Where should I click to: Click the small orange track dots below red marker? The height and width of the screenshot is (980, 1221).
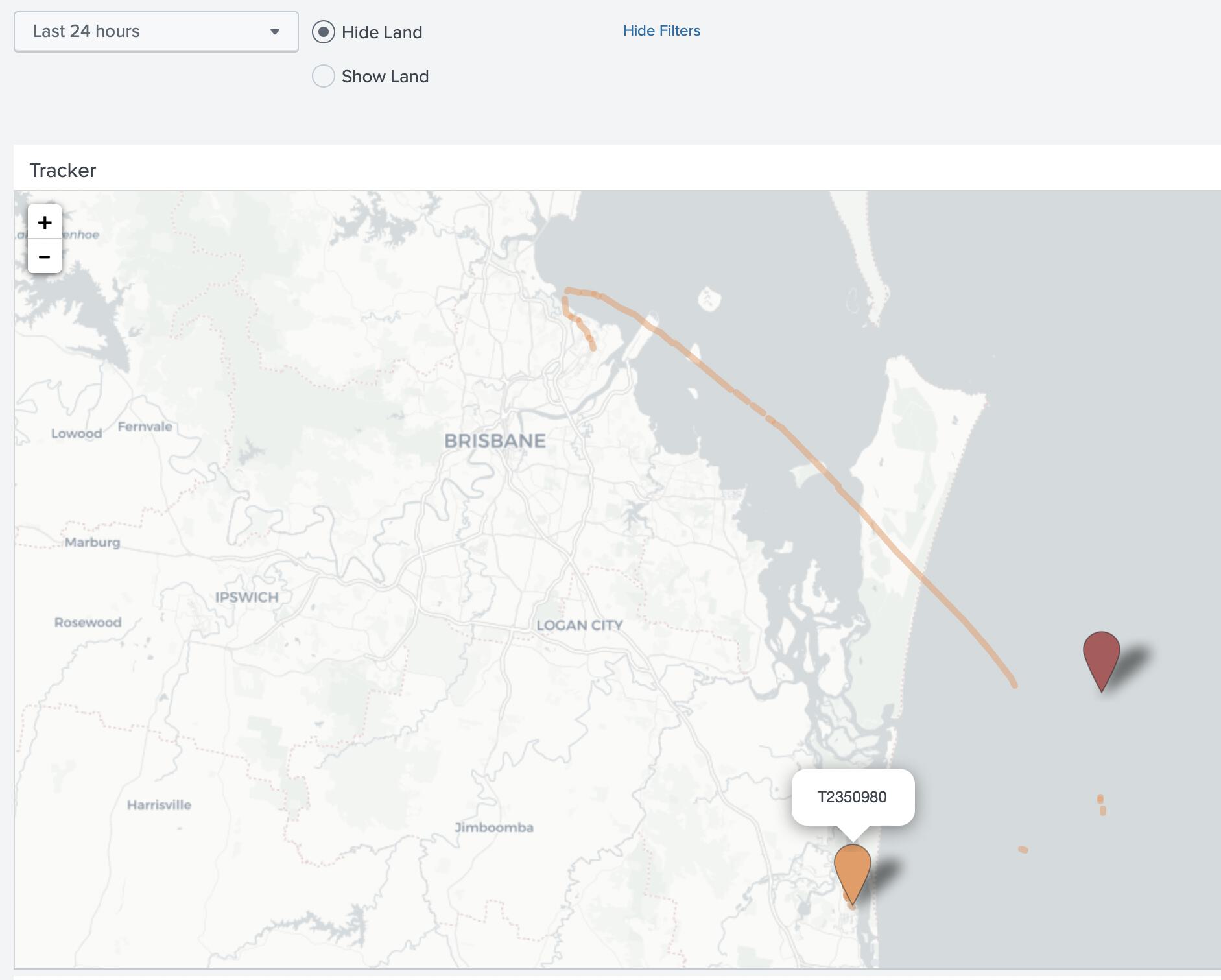(x=1102, y=805)
